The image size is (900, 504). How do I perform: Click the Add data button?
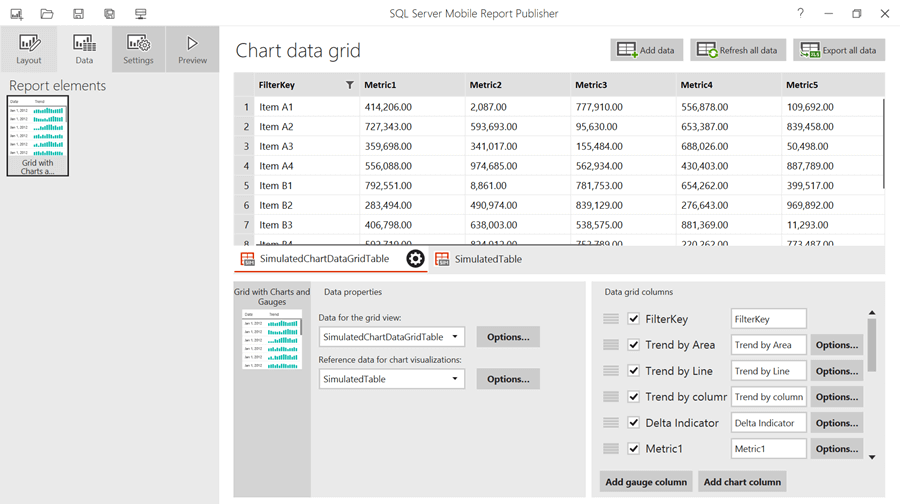coord(646,51)
